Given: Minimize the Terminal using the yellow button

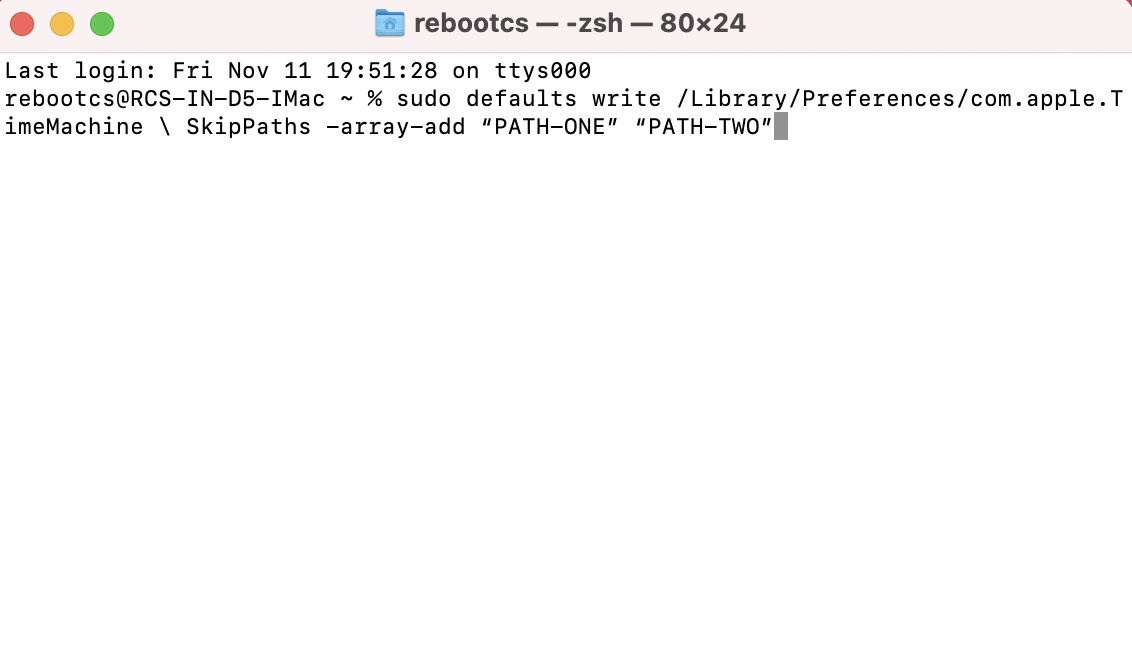Looking at the screenshot, I should (x=62, y=24).
